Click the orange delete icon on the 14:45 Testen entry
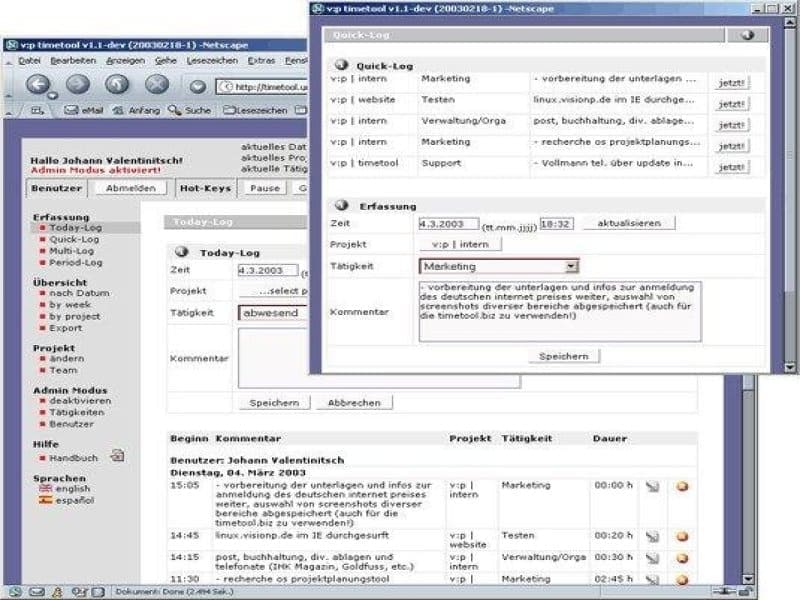Image resolution: width=800 pixels, height=600 pixels. click(x=682, y=537)
